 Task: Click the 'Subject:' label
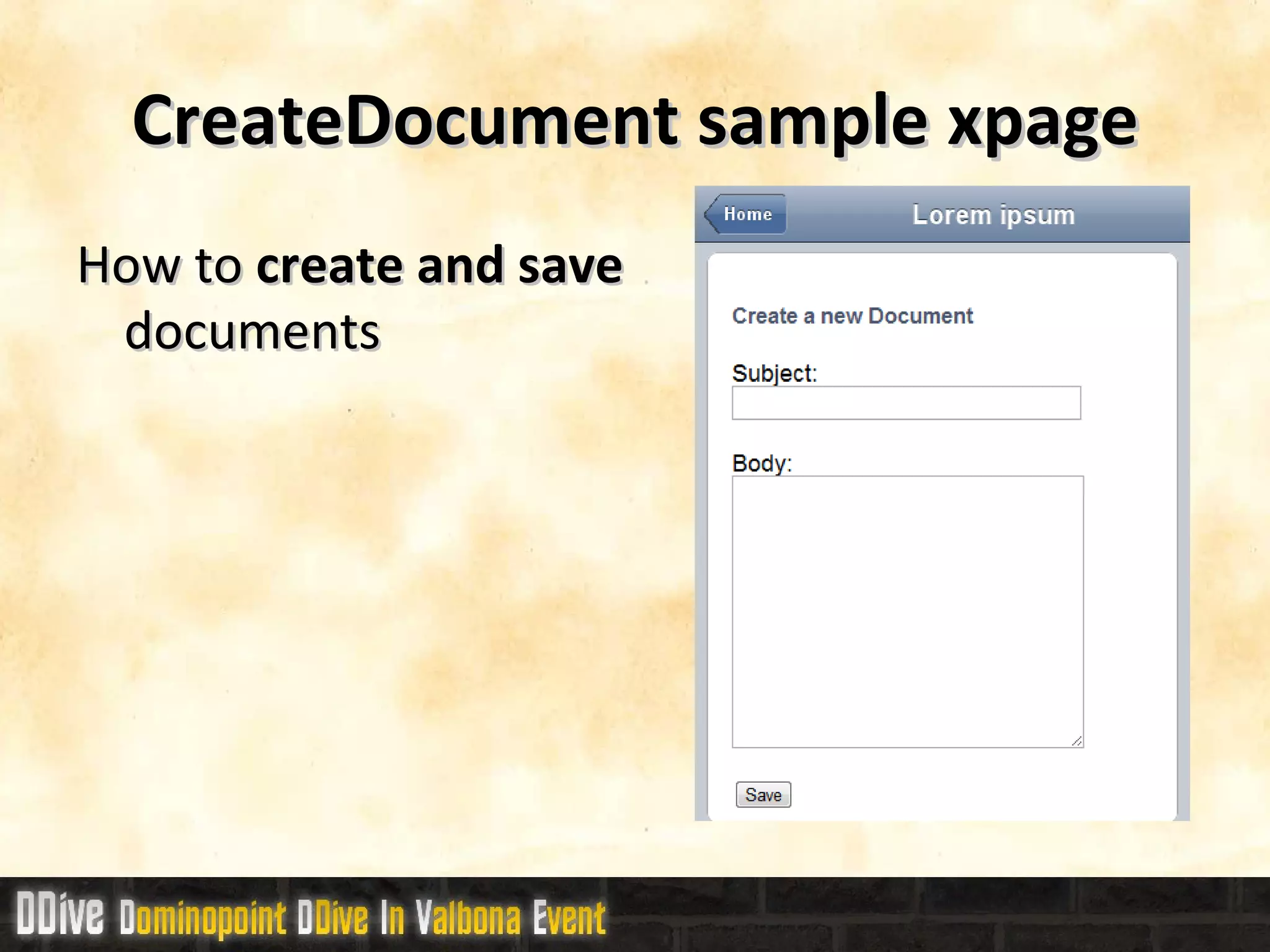(x=775, y=373)
